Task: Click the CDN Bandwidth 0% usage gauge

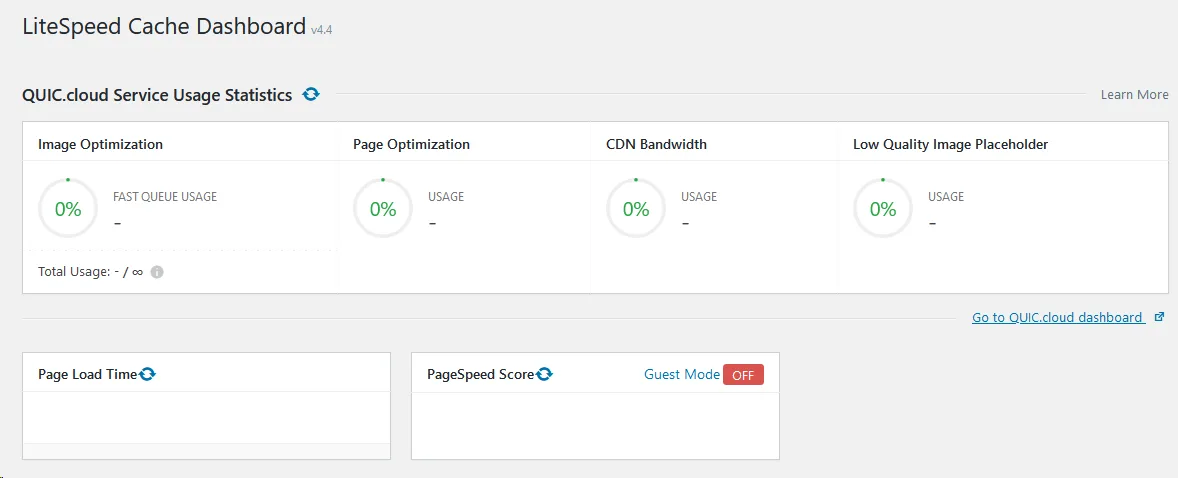Action: point(636,209)
